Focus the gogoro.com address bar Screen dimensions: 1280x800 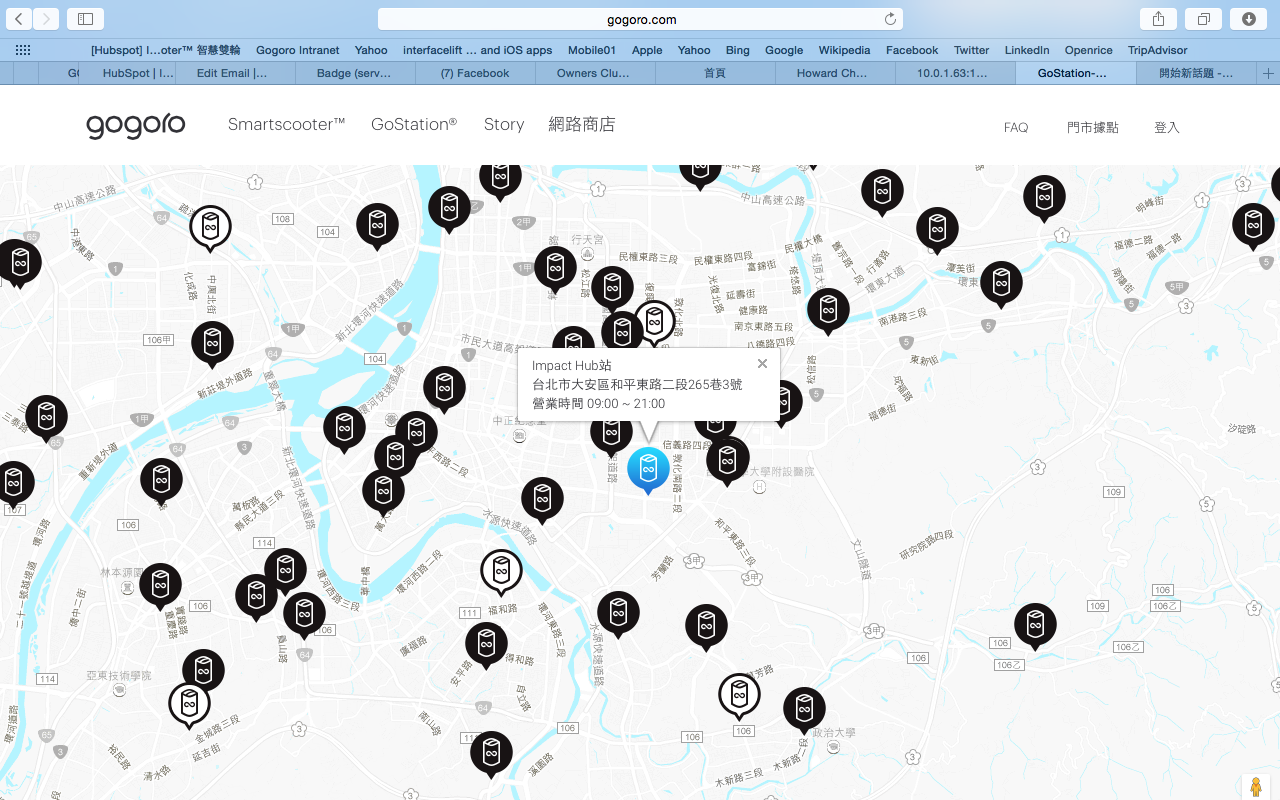click(x=640, y=19)
